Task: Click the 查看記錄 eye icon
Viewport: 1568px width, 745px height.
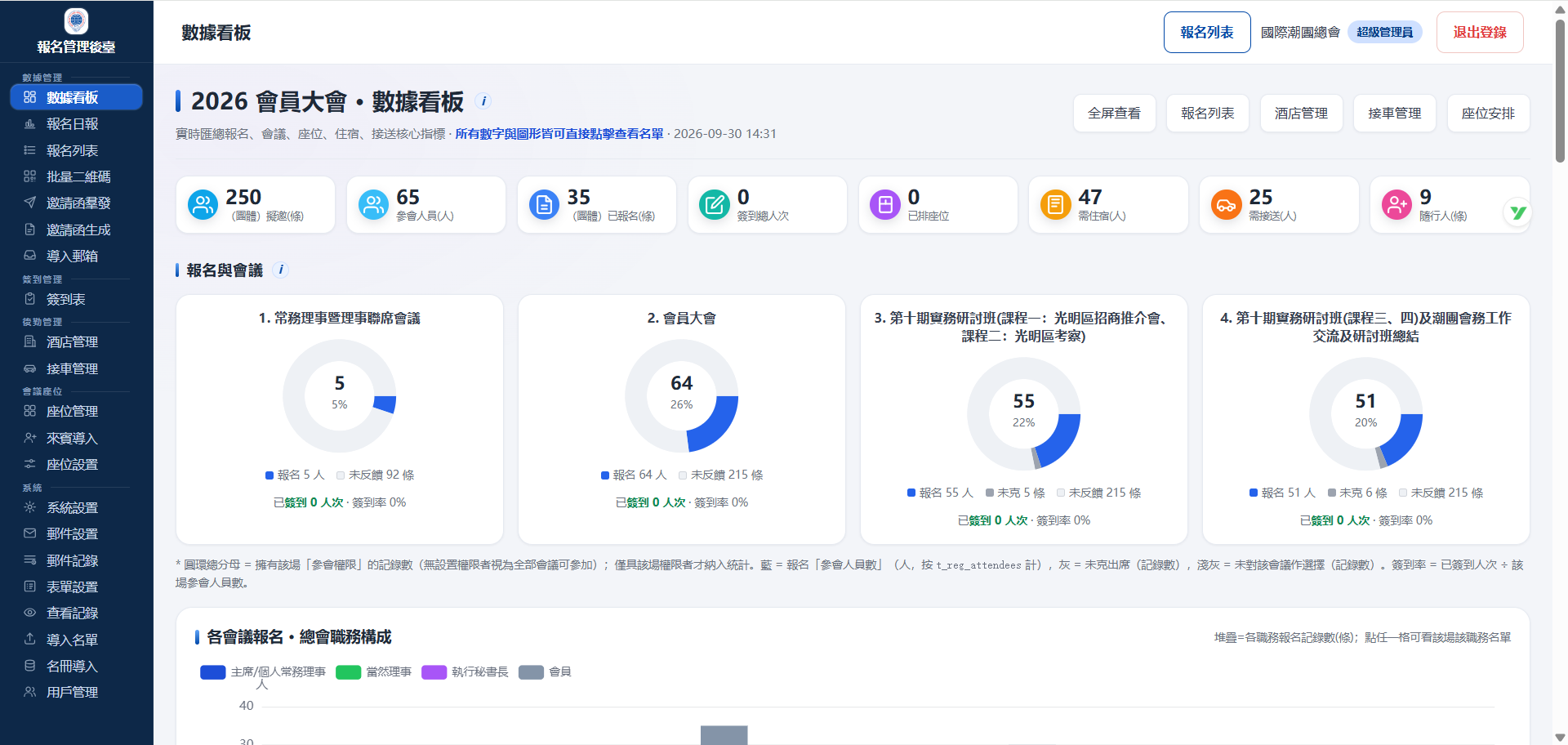Action: (30, 613)
